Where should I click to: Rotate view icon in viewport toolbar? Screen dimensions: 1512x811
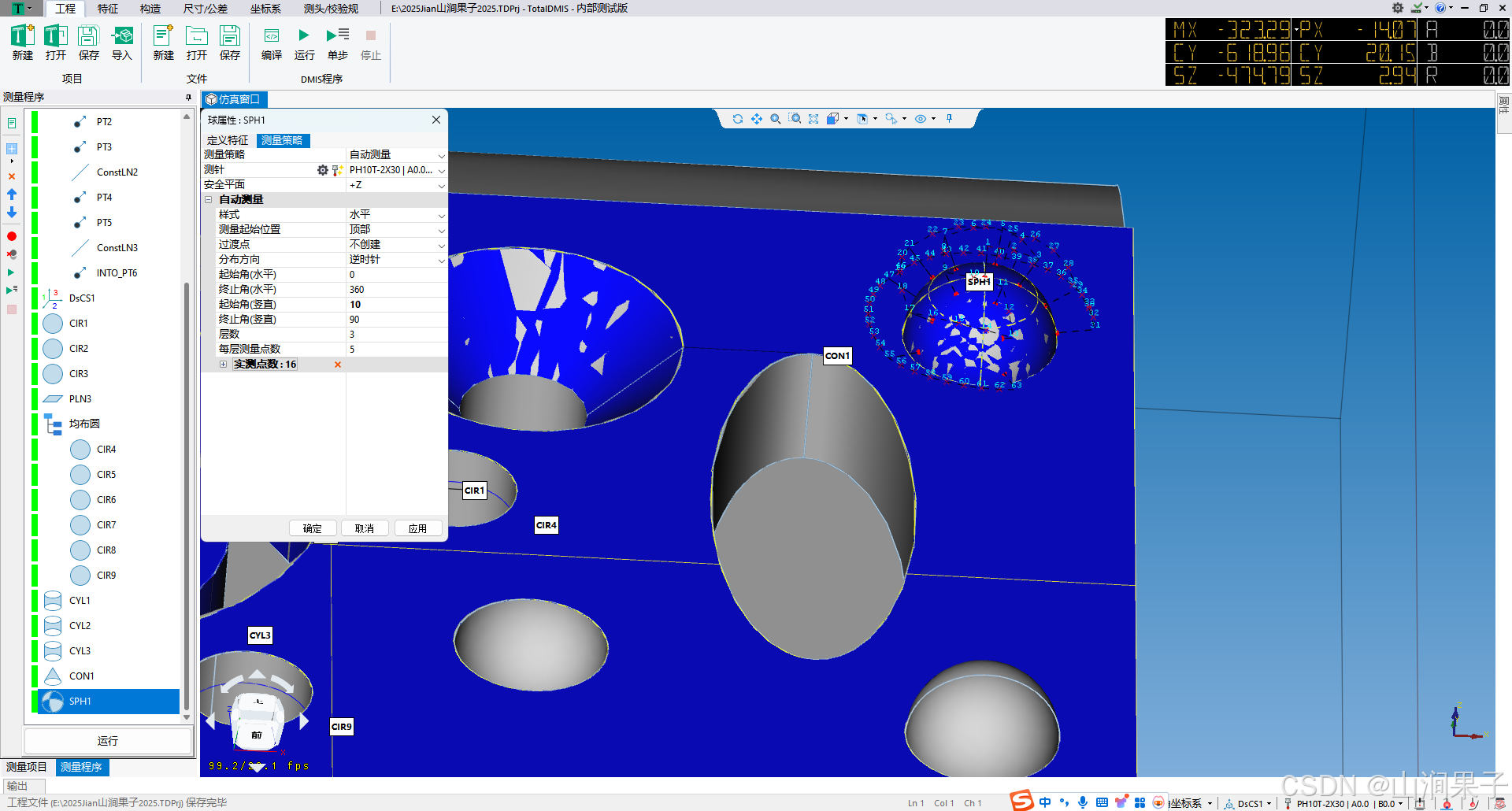737,119
